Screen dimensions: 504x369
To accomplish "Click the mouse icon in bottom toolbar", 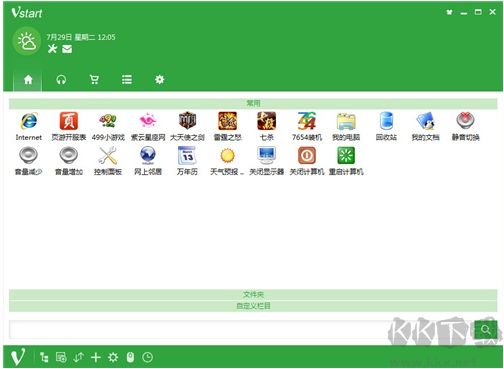I will pos(130,357).
